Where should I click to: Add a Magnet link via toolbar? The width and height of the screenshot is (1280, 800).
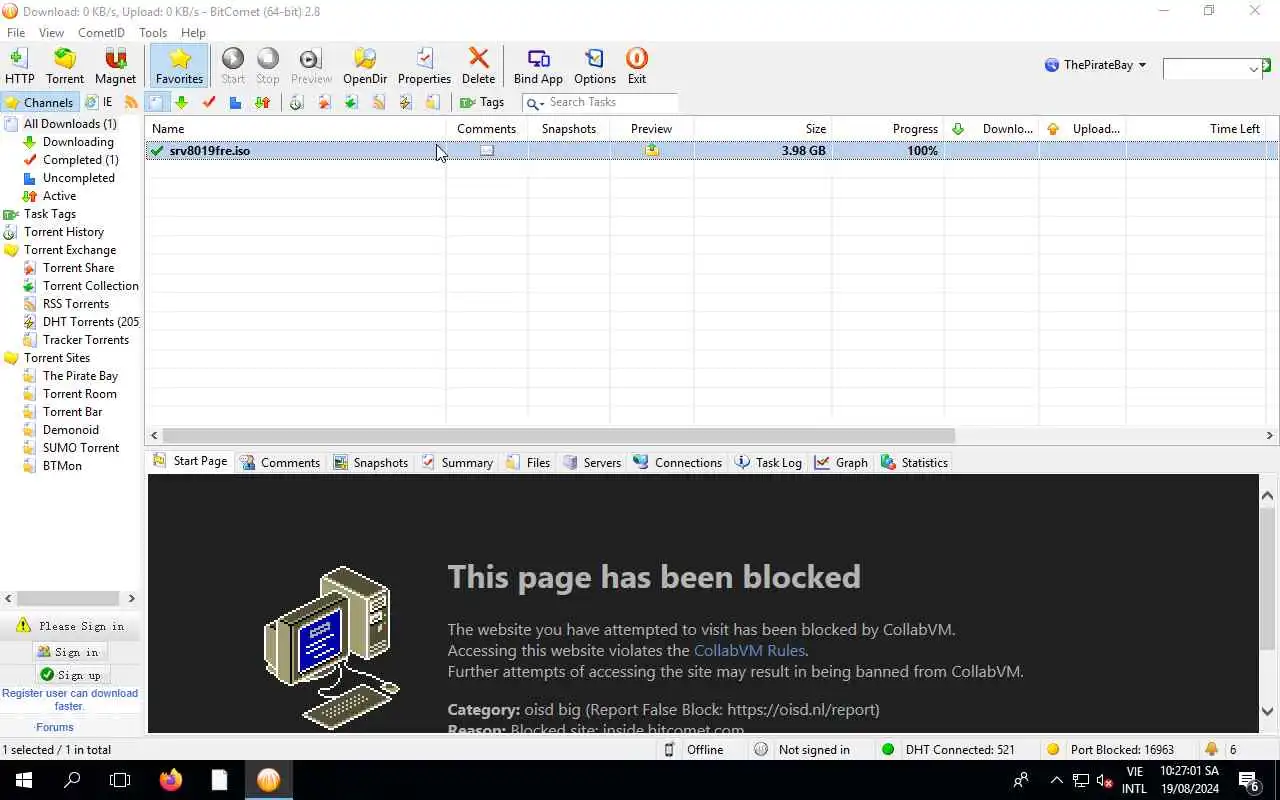(115, 66)
